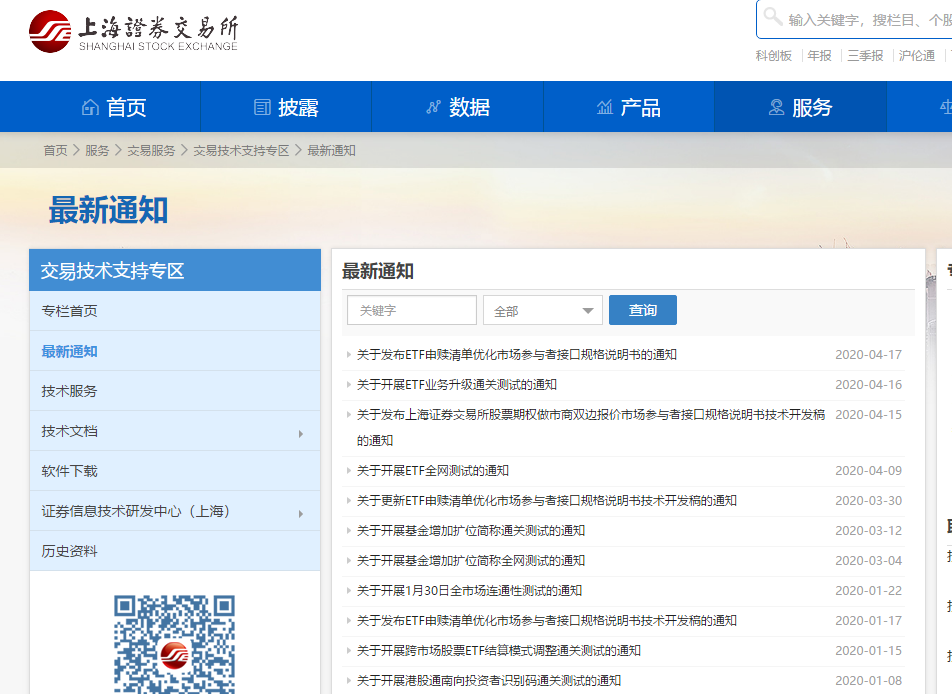Select 技术文档 in the sidebar
The width and height of the screenshot is (952, 694).
175,431
